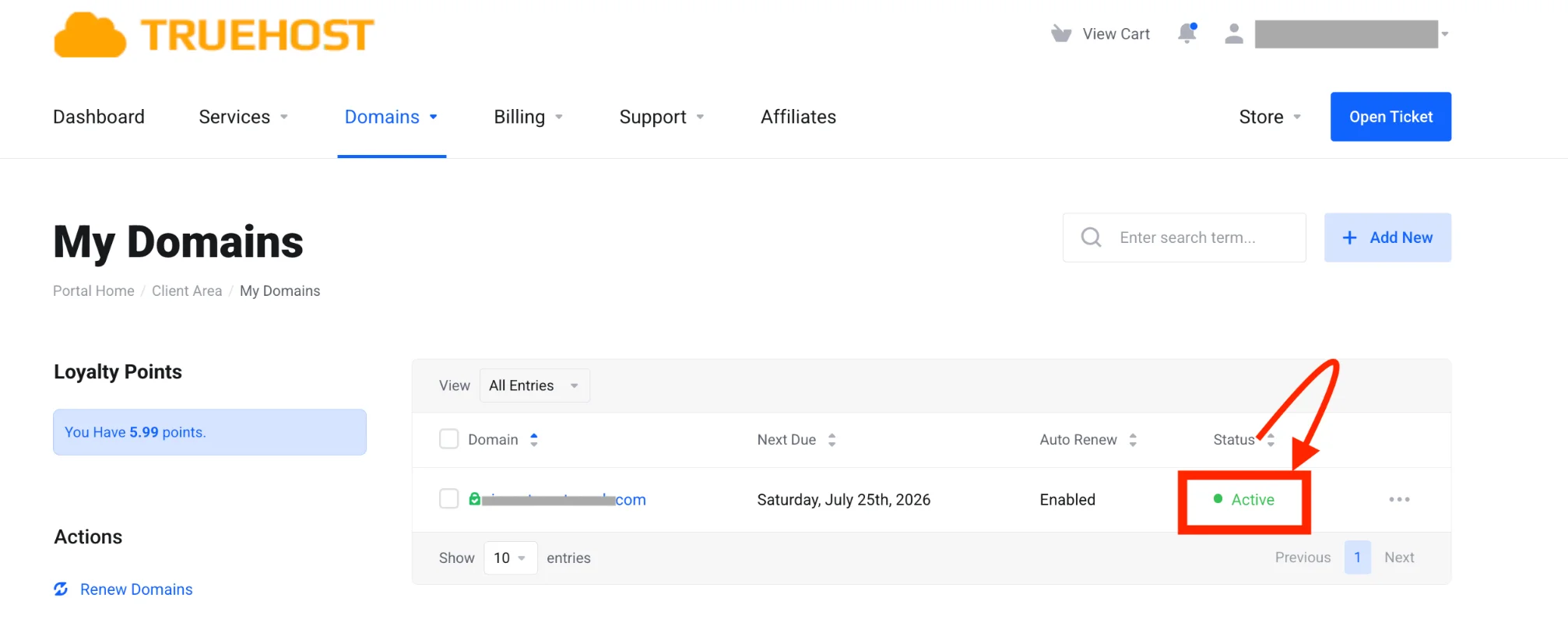Click the search magnifier icon
The height and width of the screenshot is (619, 1568).
point(1092,237)
